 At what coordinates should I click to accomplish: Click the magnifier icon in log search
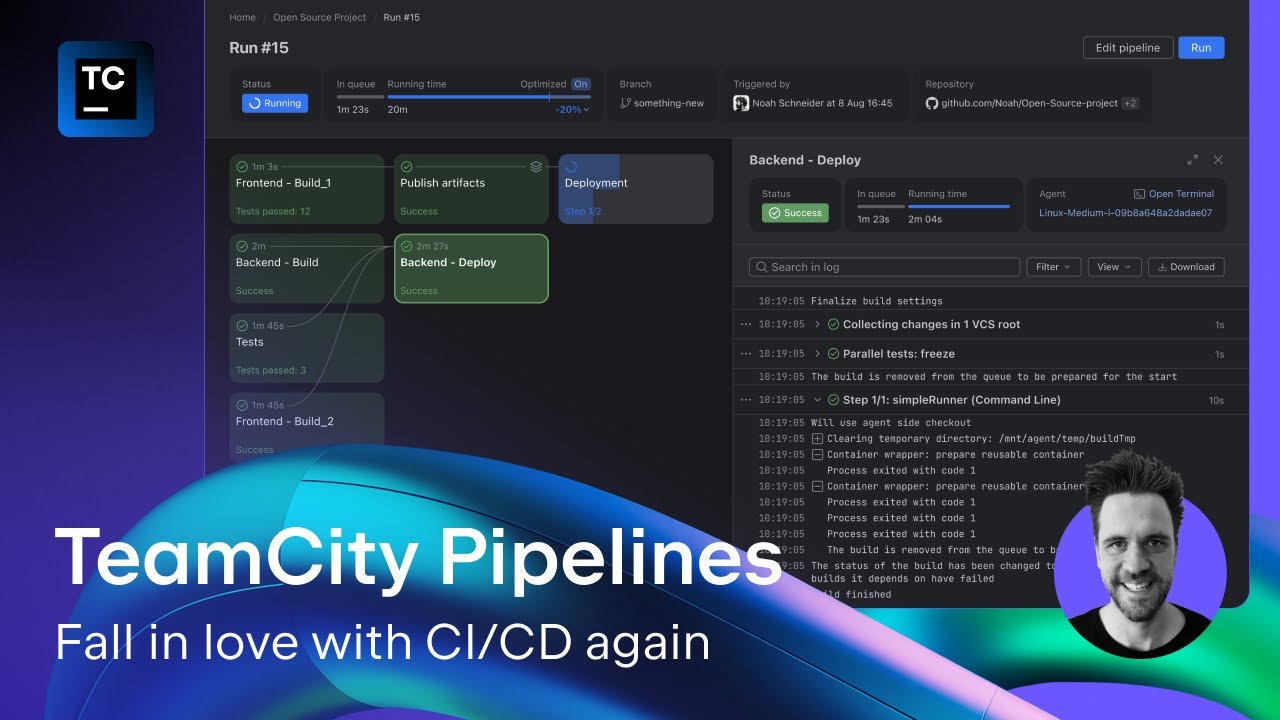[x=762, y=267]
